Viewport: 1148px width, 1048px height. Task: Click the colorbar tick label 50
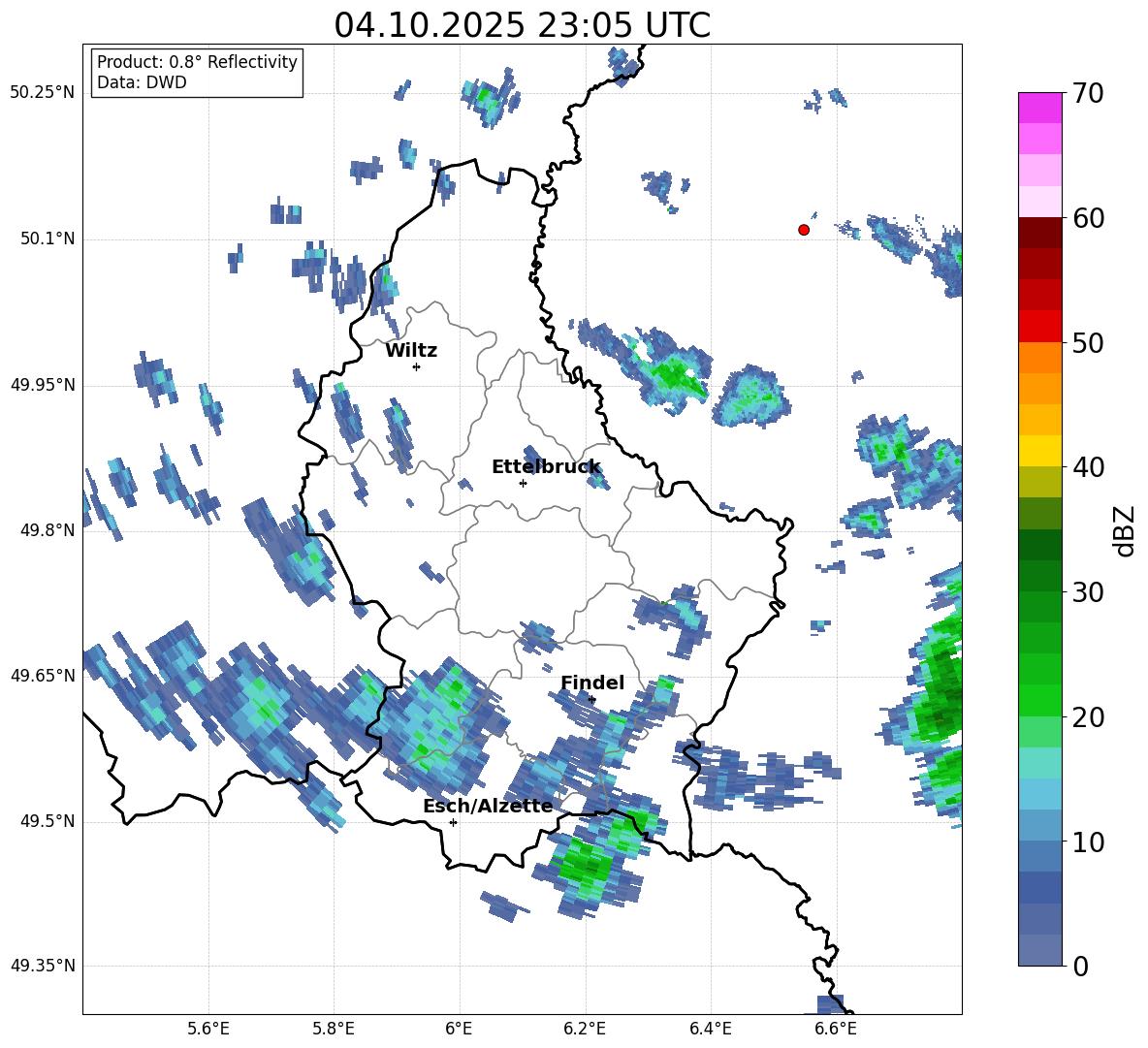tap(1088, 342)
